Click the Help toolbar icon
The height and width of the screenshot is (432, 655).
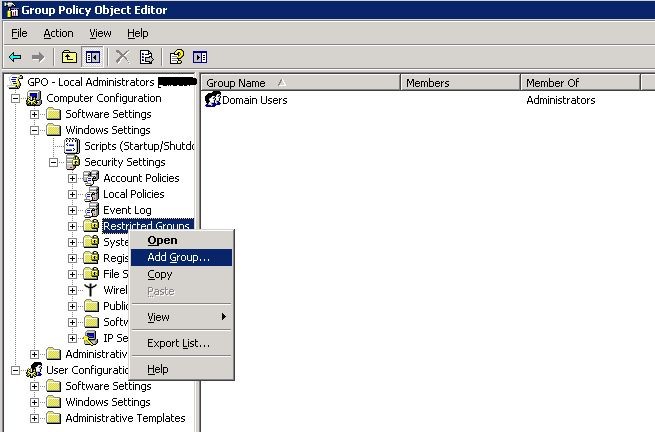pyautogui.click(x=177, y=57)
